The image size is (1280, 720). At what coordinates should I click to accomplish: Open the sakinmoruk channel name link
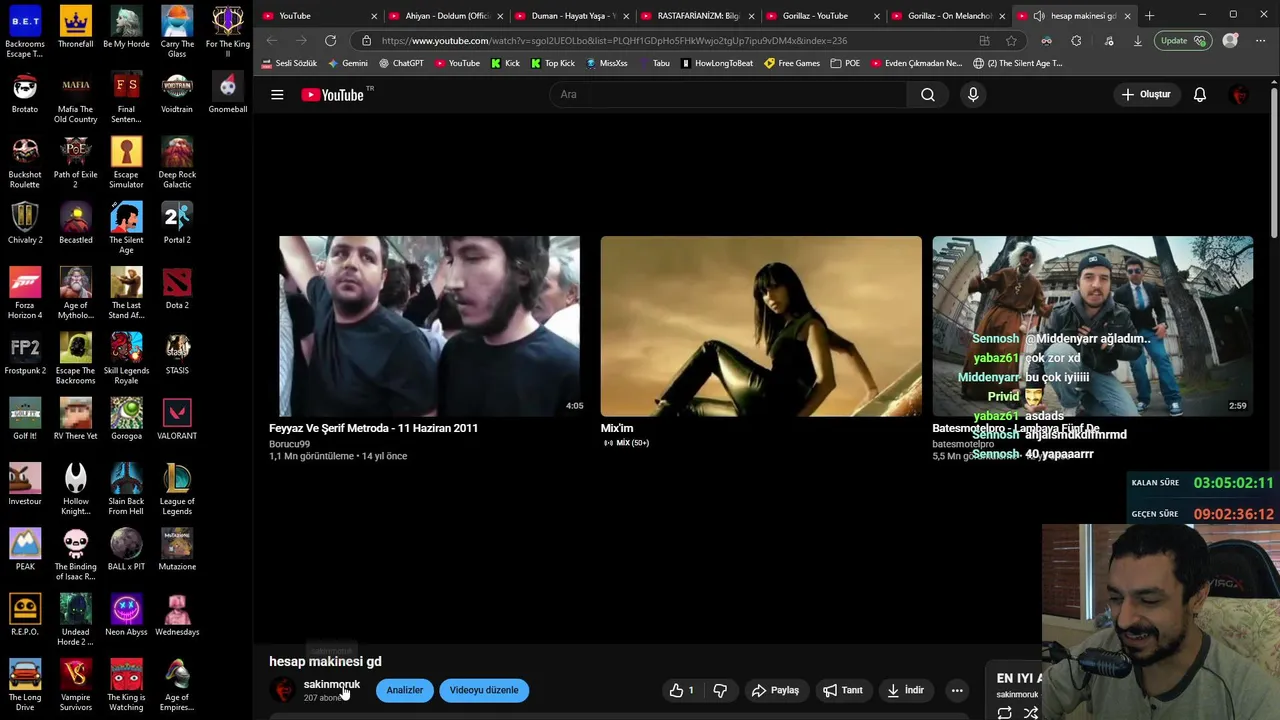[x=331, y=685]
